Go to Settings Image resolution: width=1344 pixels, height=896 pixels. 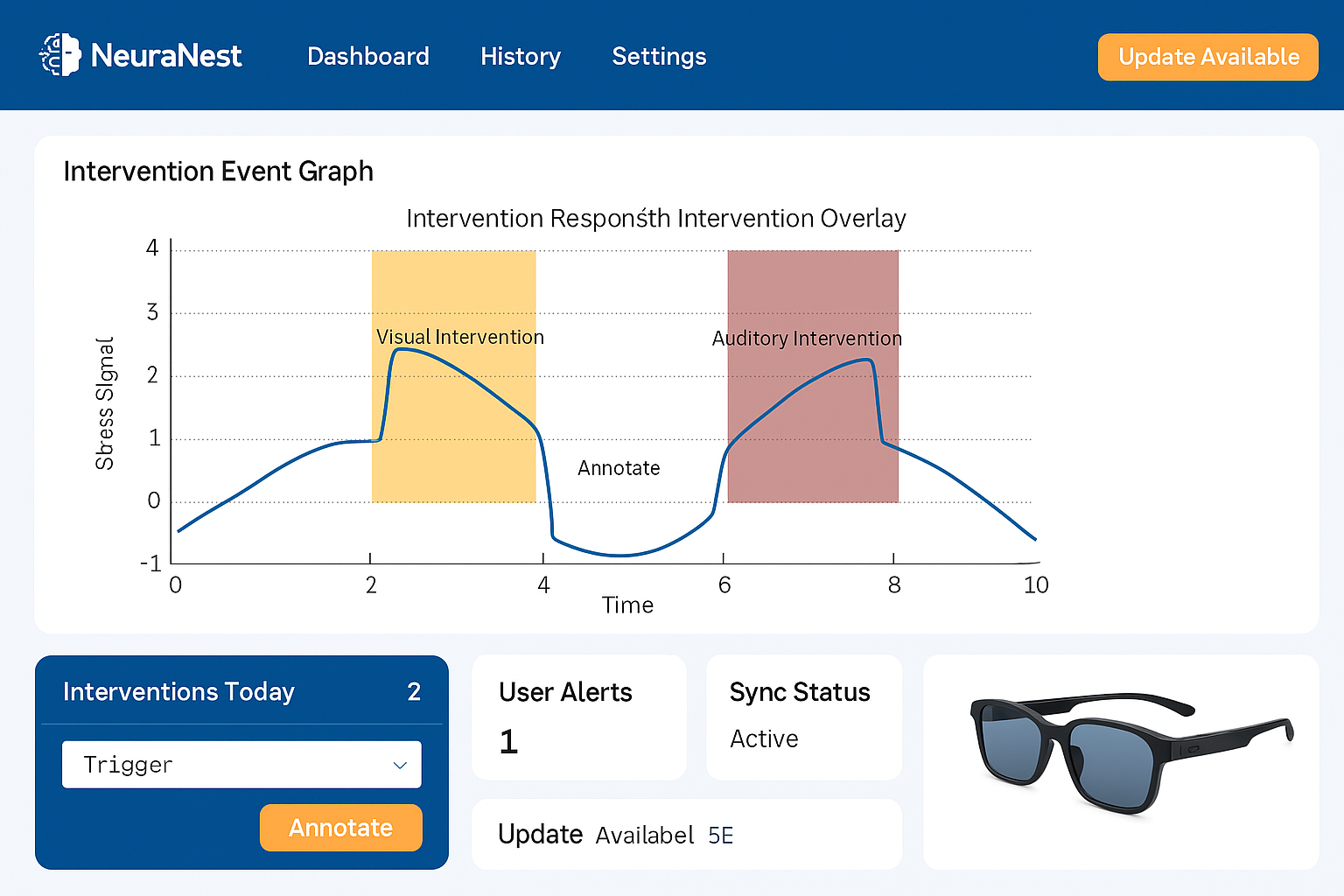click(x=659, y=56)
